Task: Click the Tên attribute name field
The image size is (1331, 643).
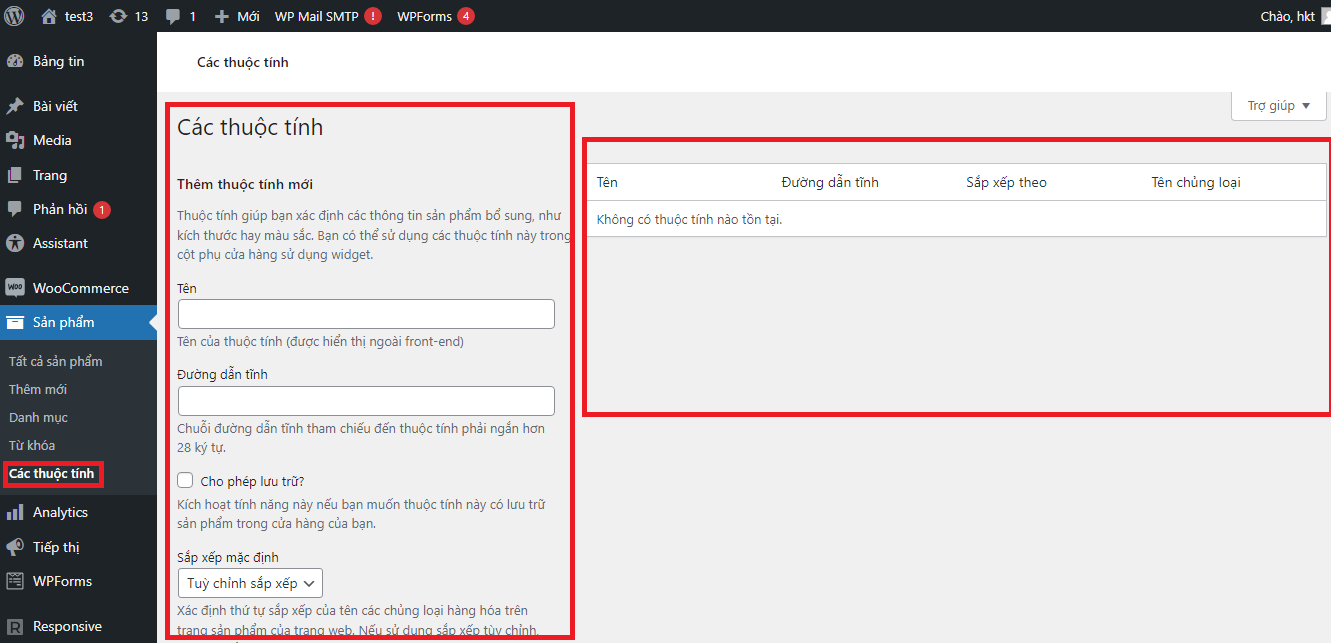Action: coord(366,314)
